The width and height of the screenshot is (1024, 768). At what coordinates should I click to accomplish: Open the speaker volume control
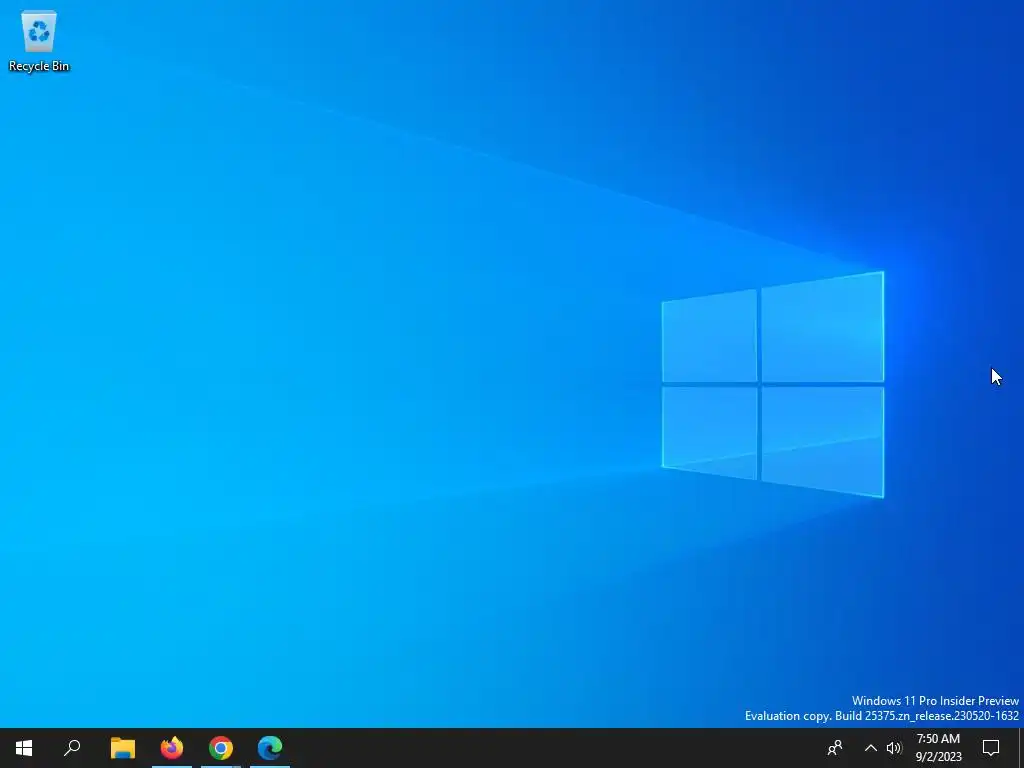(x=894, y=748)
